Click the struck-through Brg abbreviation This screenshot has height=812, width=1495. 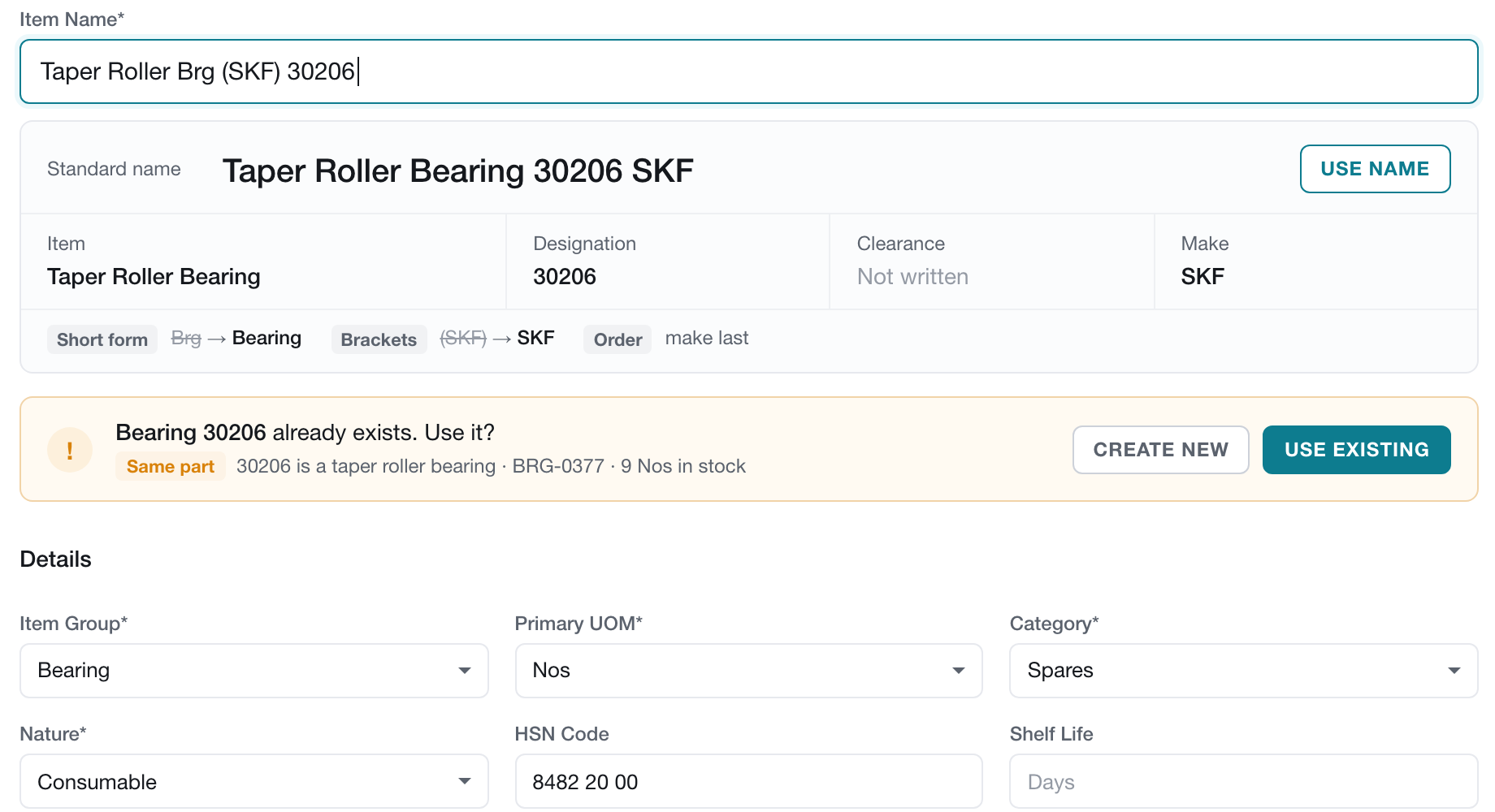tap(186, 339)
